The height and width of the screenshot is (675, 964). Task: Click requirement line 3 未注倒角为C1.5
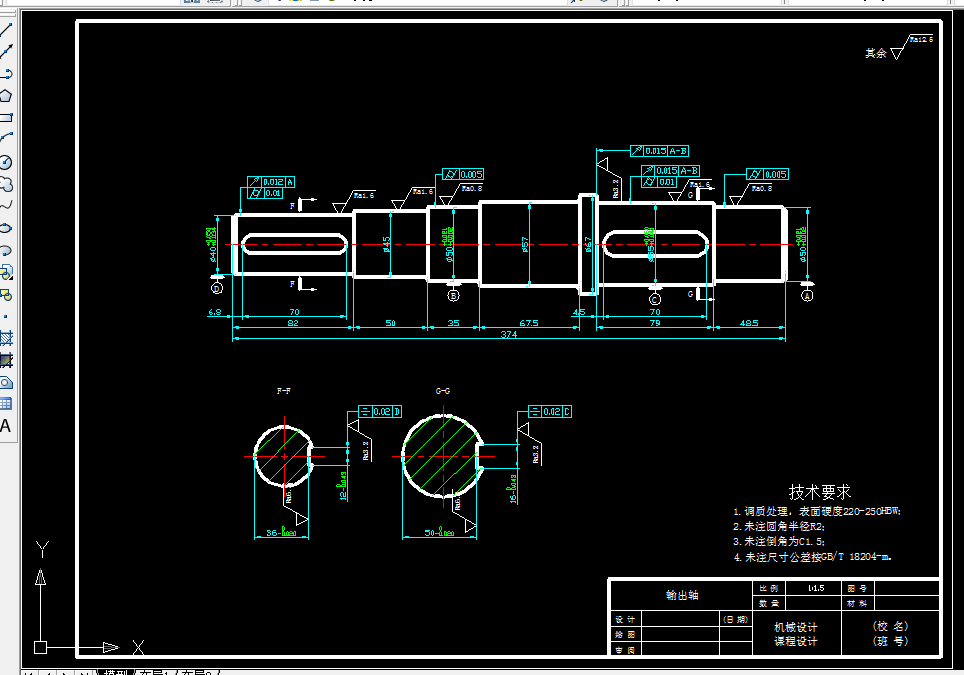779,542
